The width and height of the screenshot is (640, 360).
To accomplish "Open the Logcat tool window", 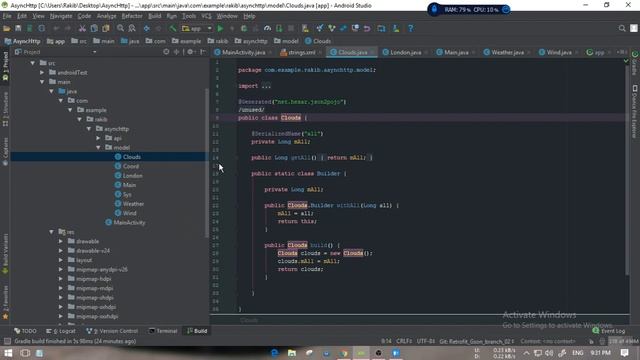I will [x=61, y=331].
